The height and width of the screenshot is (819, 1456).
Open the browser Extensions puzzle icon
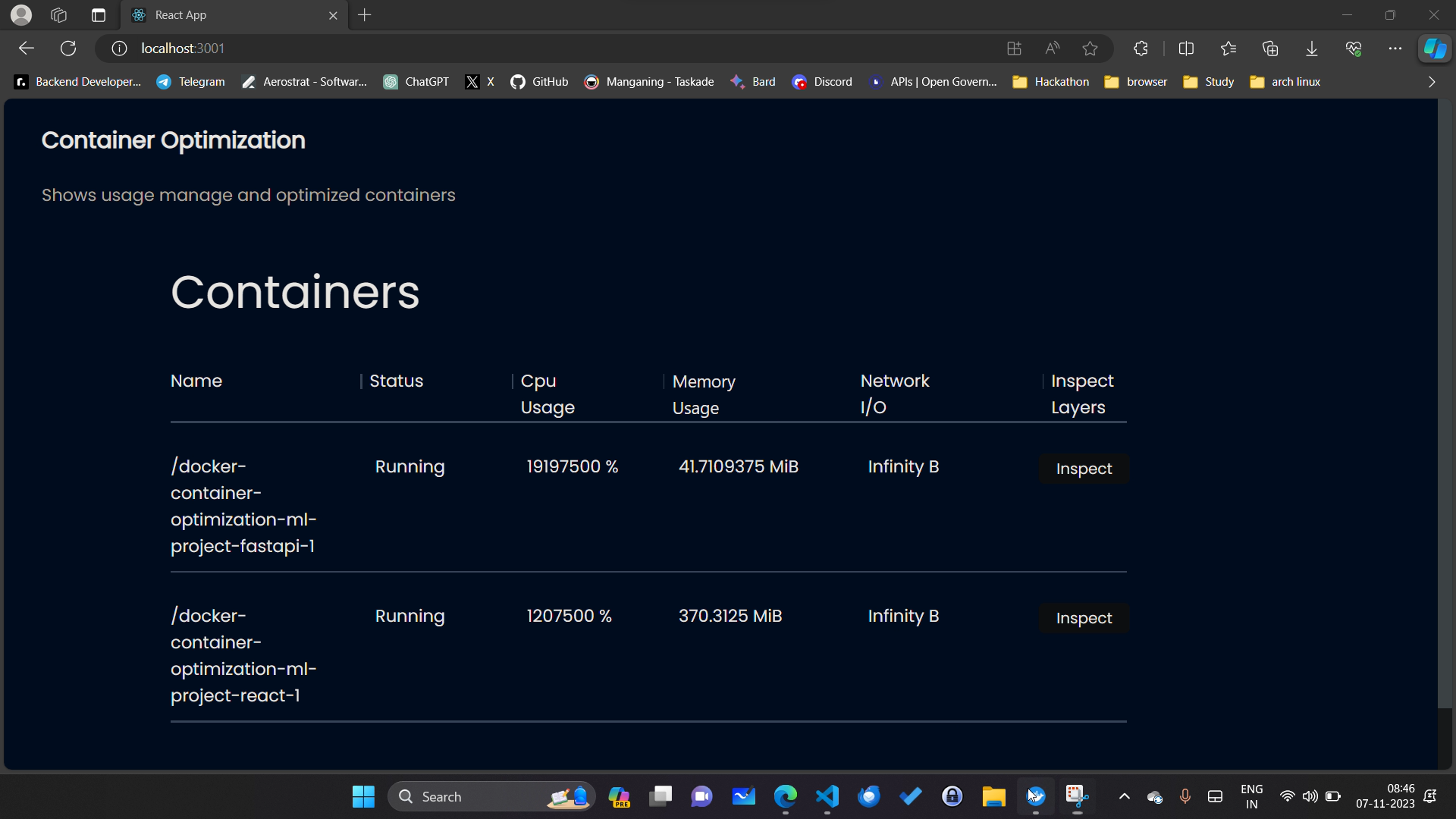pos(1141,49)
